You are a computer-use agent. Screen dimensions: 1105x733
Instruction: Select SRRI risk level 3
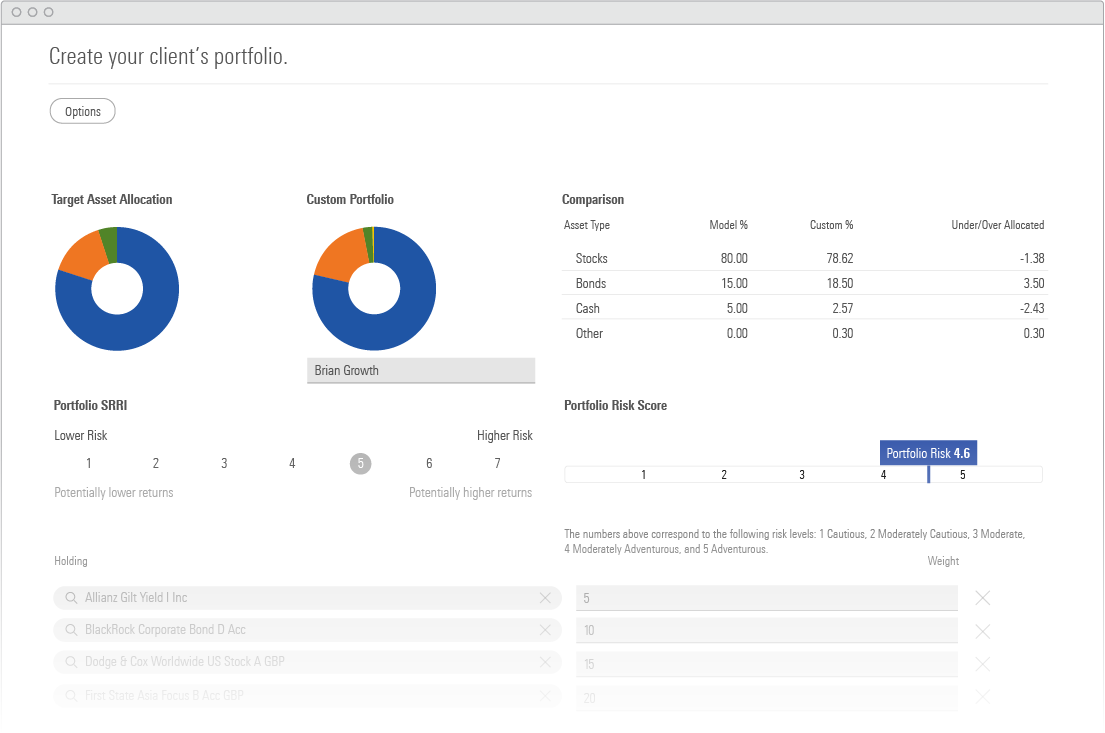(224, 463)
